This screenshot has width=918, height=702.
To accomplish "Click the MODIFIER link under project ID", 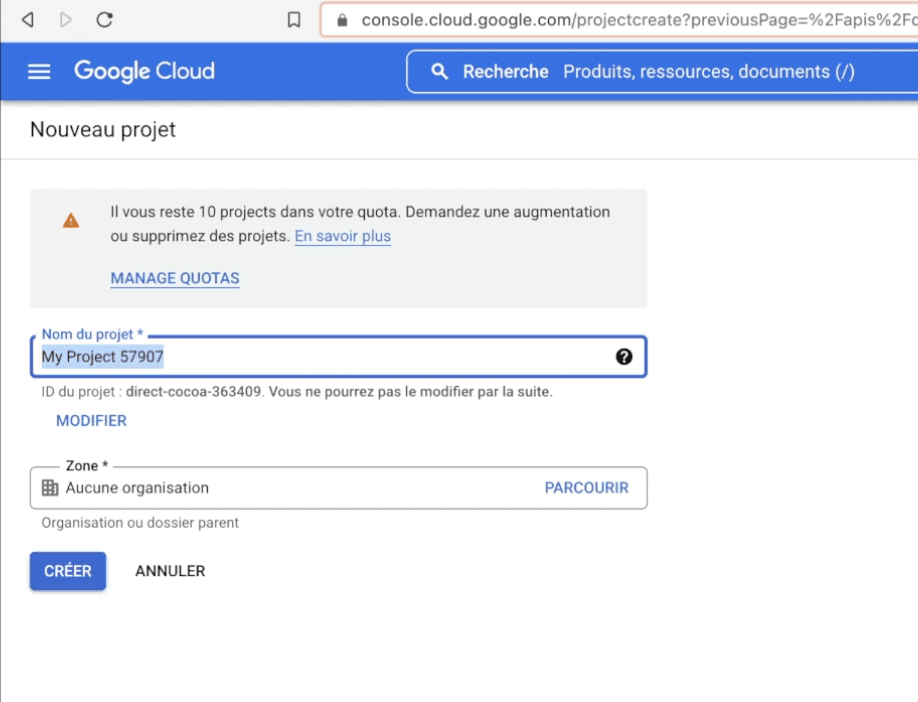I will click(91, 420).
